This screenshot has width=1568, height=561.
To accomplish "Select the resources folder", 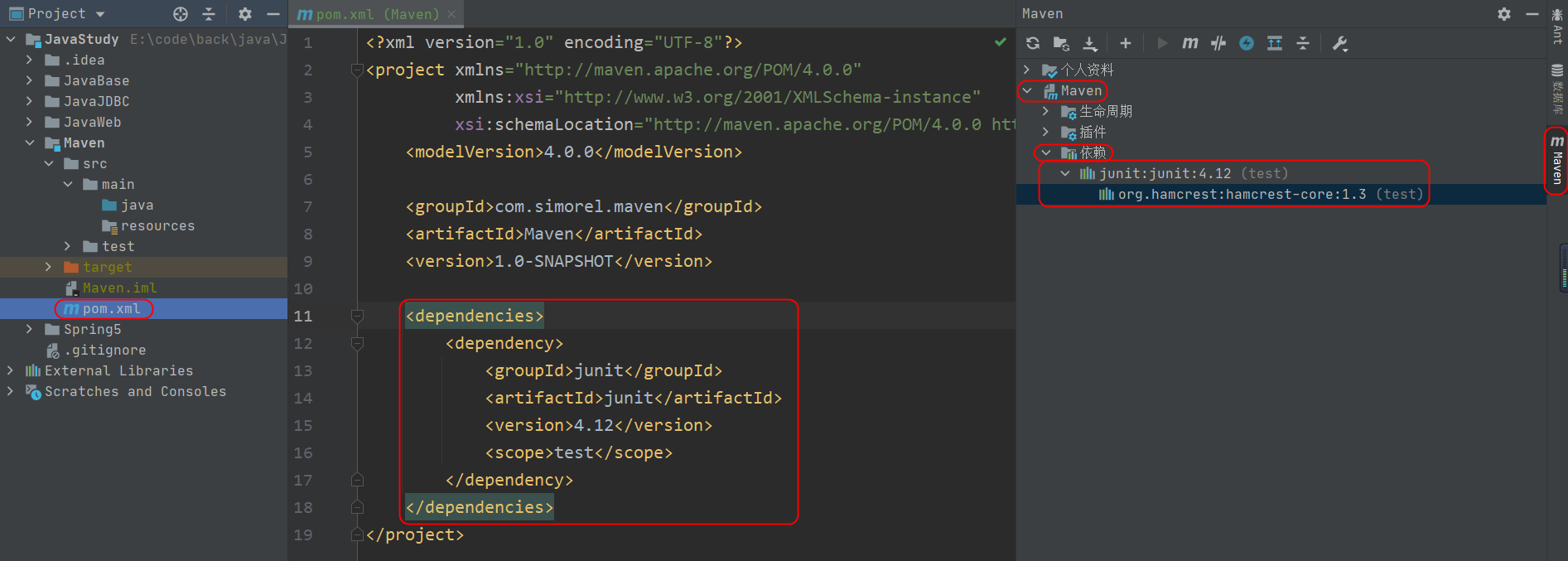I will click(x=148, y=225).
